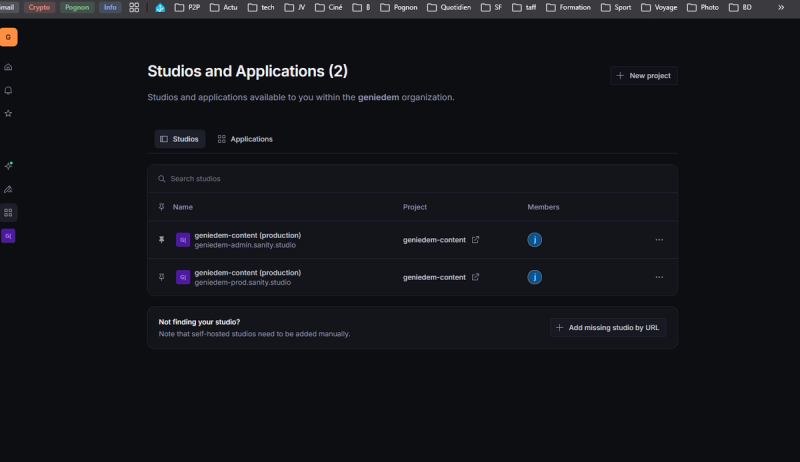Image resolution: width=800 pixels, height=462 pixels.
Task: Open the sparkle AI icon in sidebar
Action: pyautogui.click(x=8, y=166)
